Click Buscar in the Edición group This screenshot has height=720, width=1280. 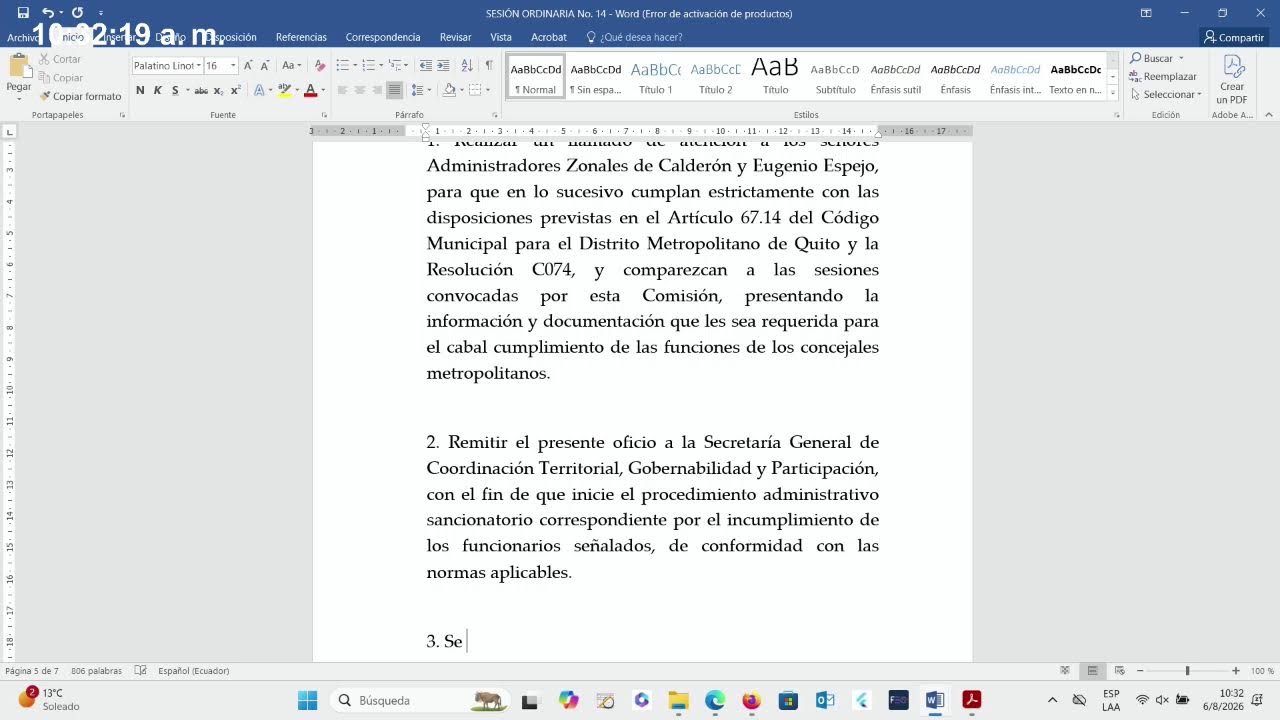click(1157, 58)
